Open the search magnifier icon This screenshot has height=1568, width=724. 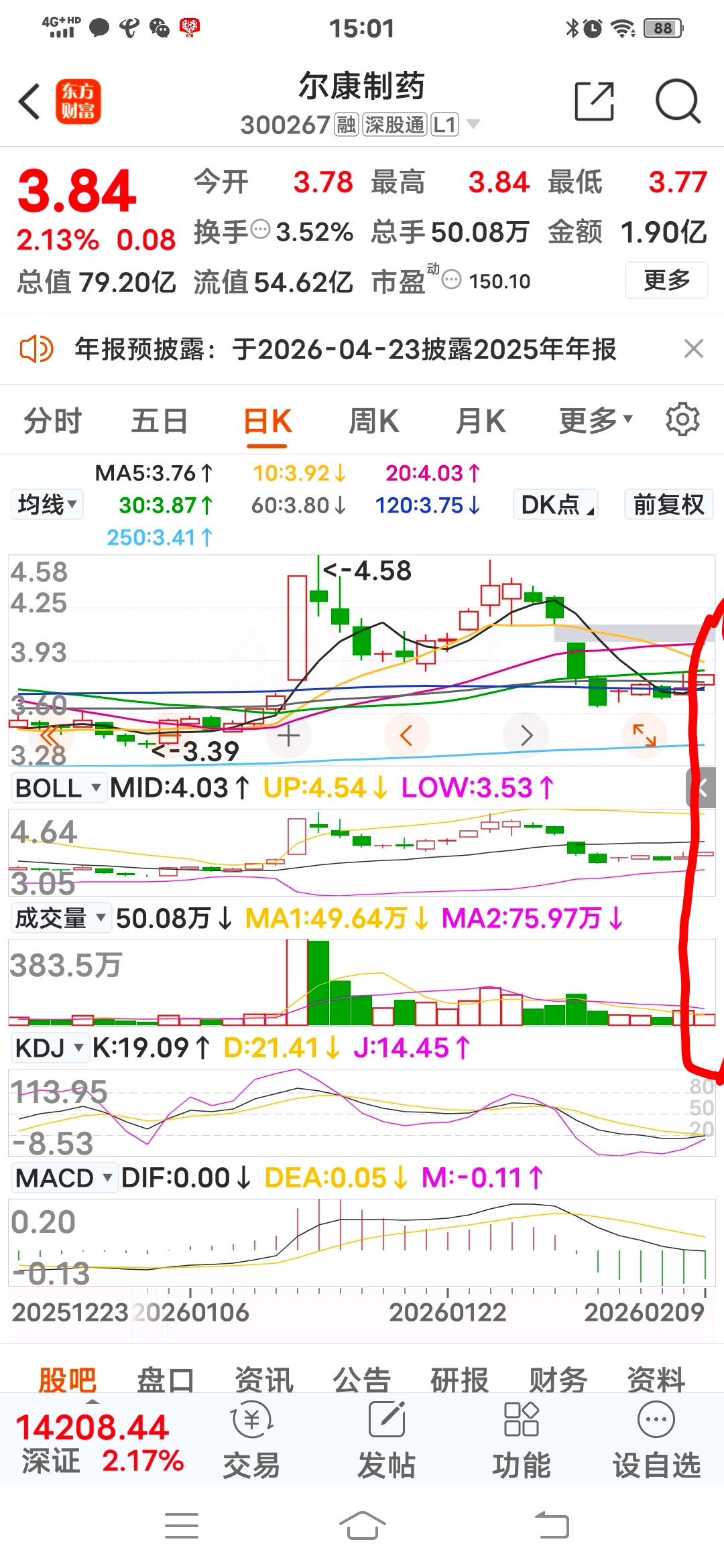(x=678, y=102)
